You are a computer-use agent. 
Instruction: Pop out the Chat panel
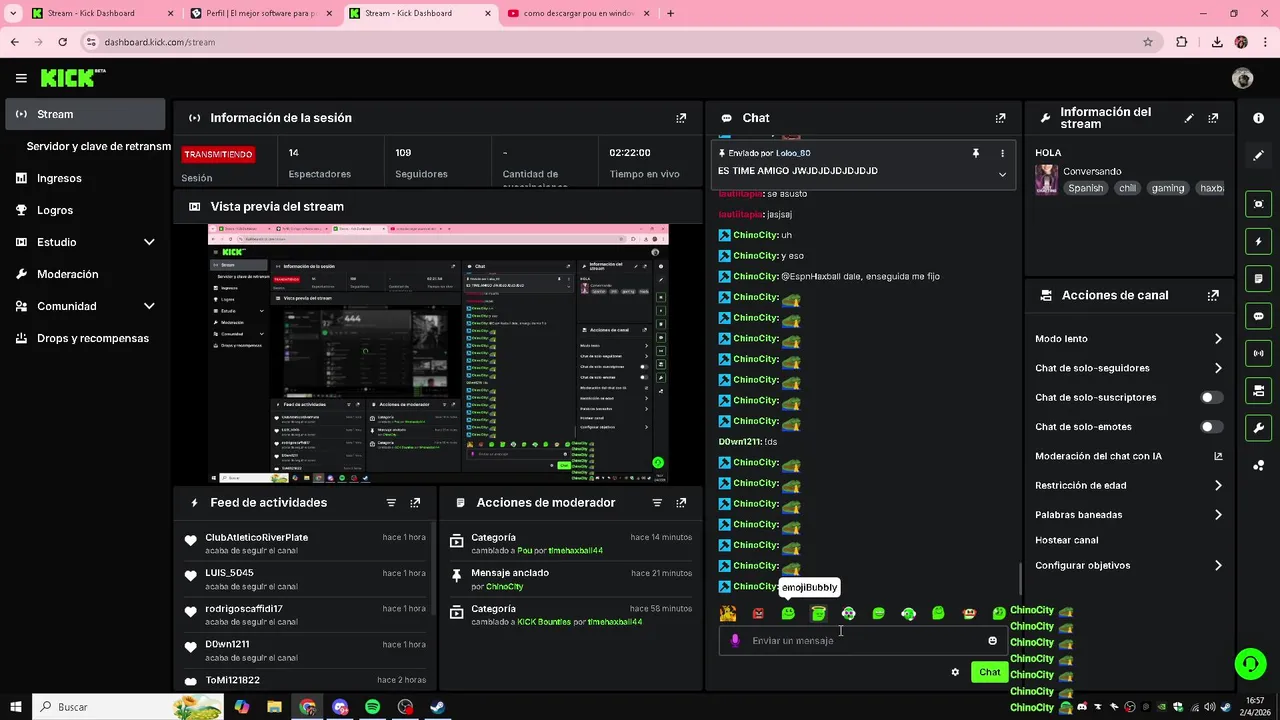tap(1000, 118)
